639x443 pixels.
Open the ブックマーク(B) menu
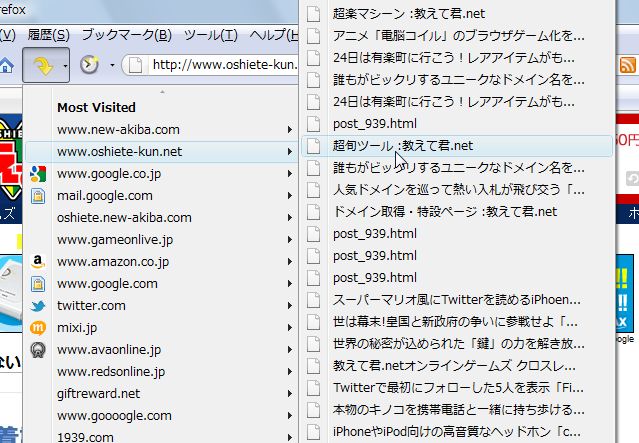click(127, 35)
